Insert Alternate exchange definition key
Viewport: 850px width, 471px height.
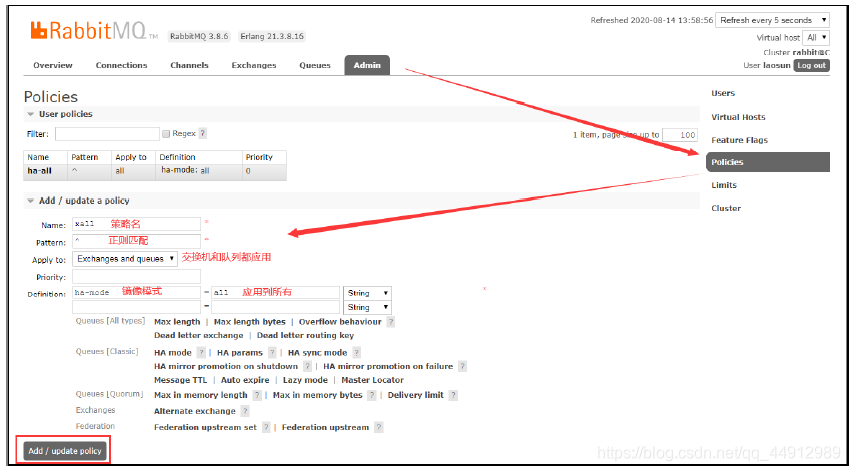pyautogui.click(x=195, y=411)
